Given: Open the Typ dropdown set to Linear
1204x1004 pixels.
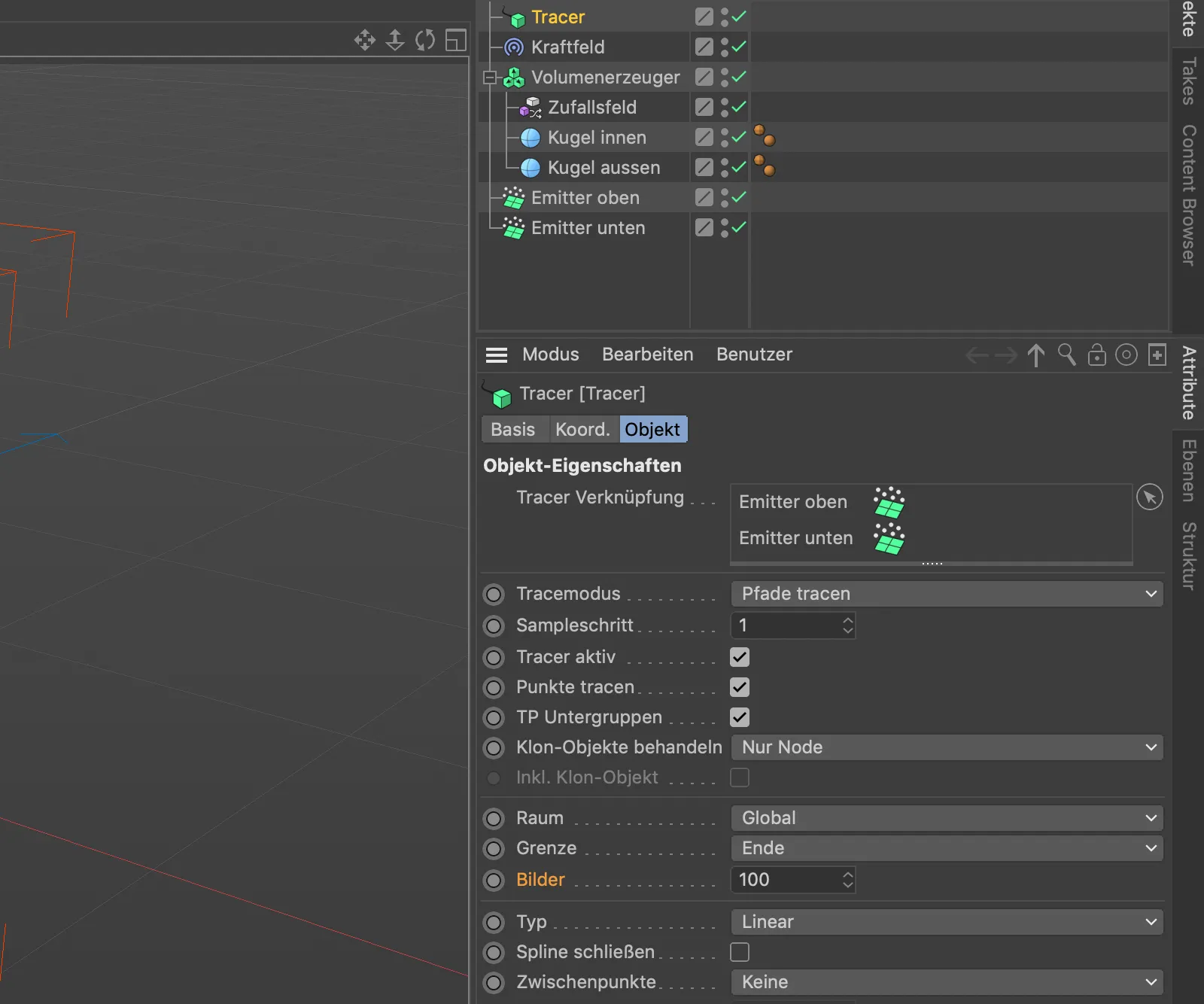Looking at the screenshot, I should [x=947, y=922].
